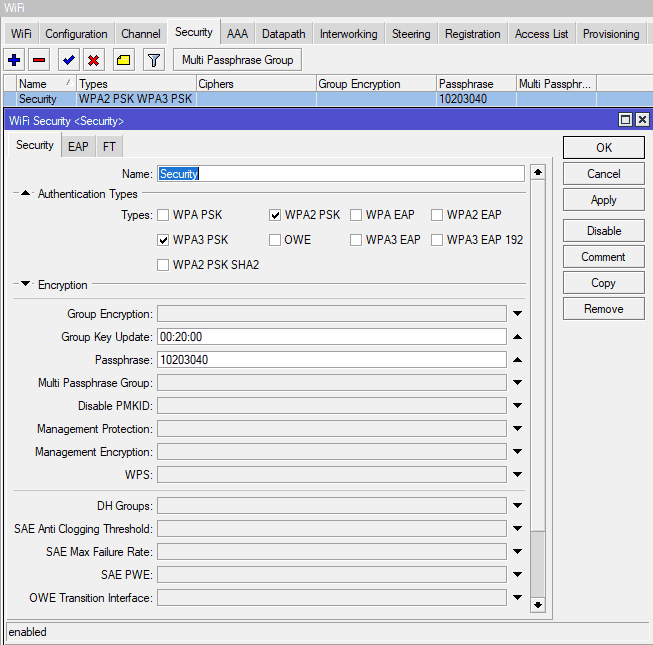The width and height of the screenshot is (653, 645).
Task: Click the red minus Remove icon
Action: pos(39,60)
